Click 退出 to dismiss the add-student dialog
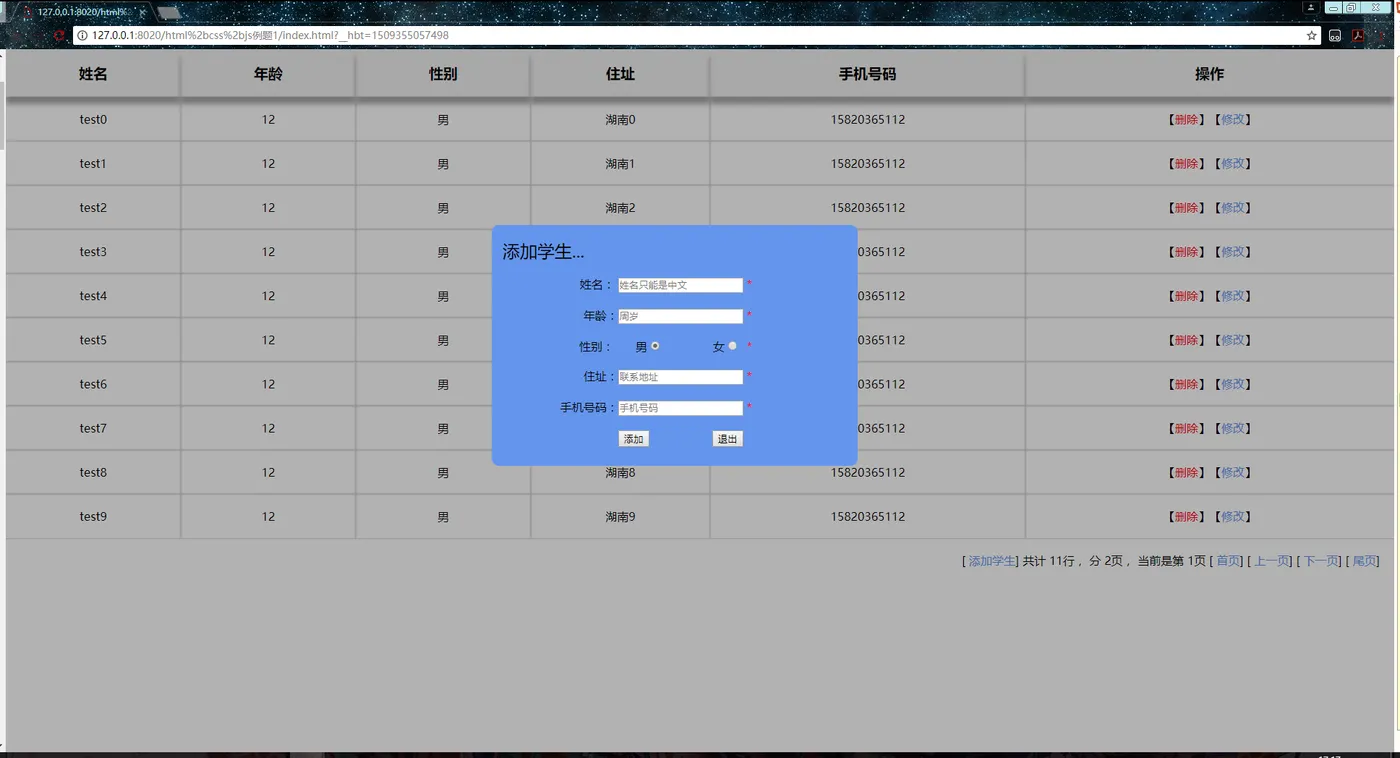Screen dimensions: 1400x758 pos(727,438)
